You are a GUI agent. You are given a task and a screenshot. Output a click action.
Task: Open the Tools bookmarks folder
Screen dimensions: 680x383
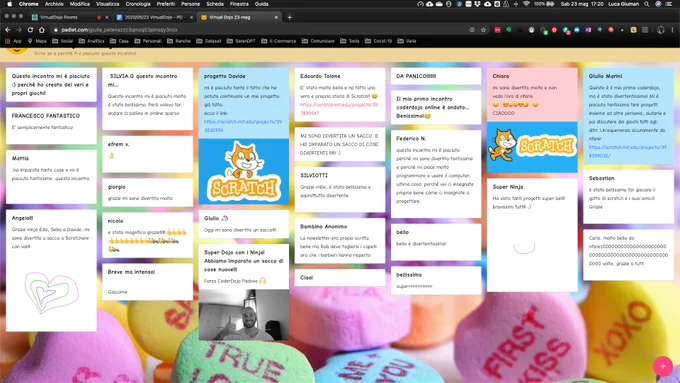(350, 41)
